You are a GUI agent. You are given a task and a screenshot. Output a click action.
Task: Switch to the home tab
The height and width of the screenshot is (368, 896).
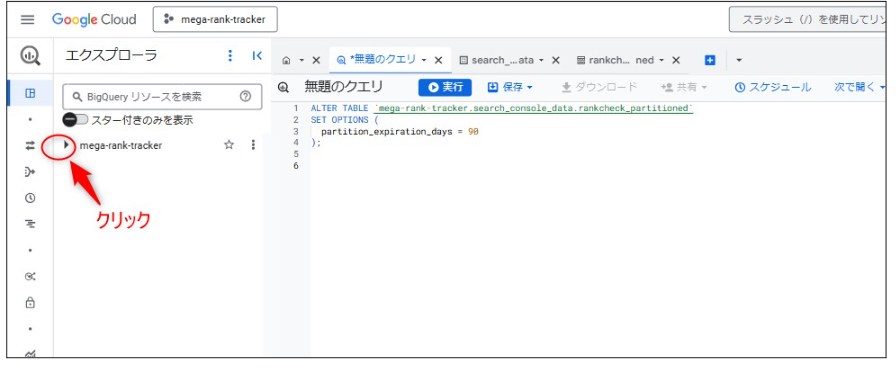286,60
